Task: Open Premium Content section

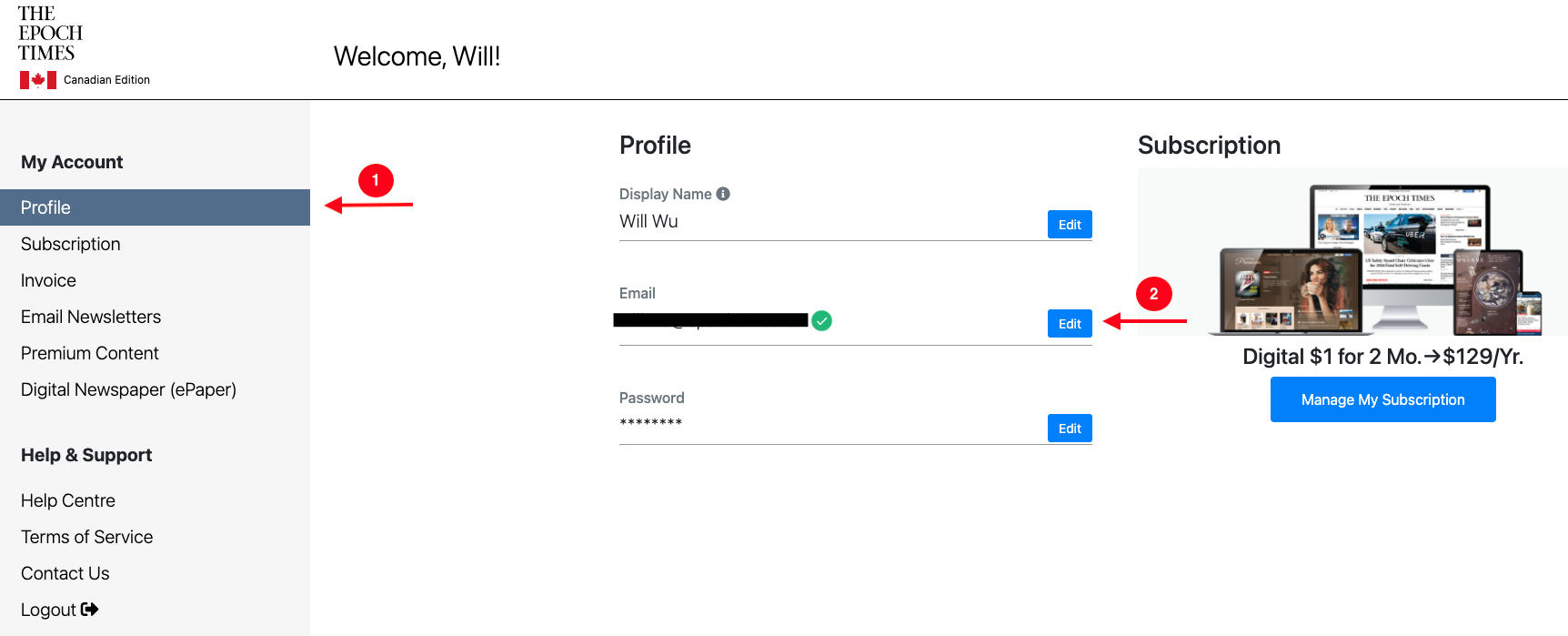Action: [90, 353]
